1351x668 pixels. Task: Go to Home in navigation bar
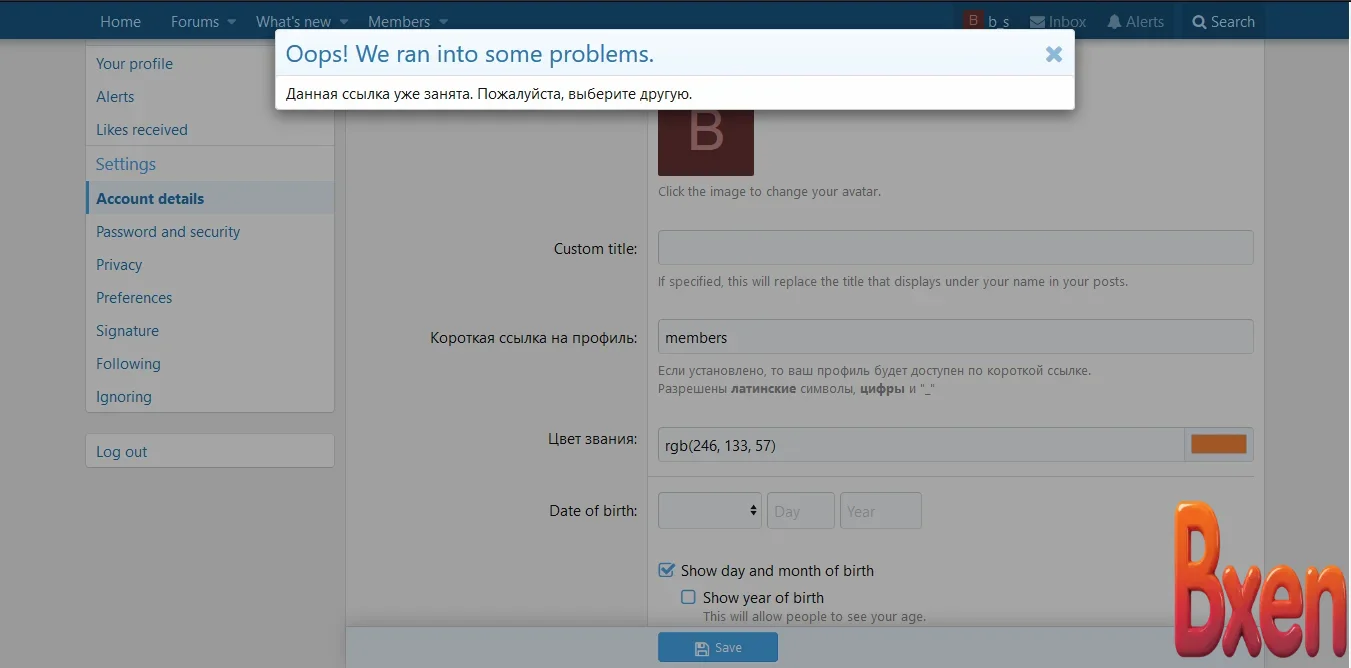(120, 22)
